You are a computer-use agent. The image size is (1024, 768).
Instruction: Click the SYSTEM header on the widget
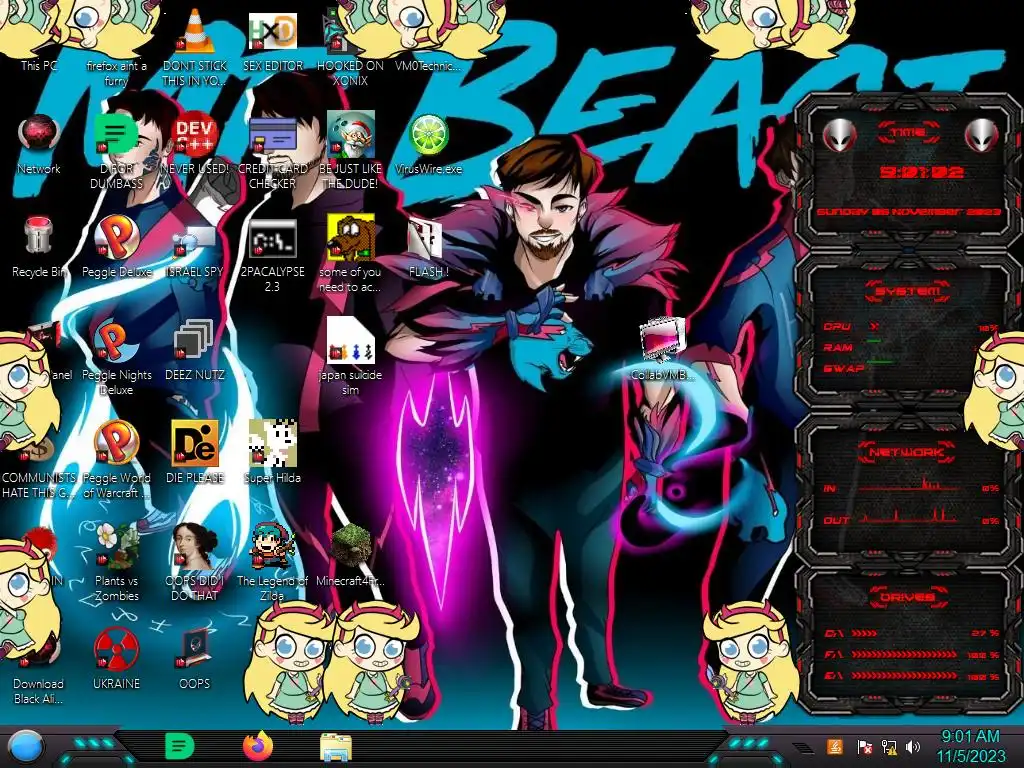click(x=908, y=291)
